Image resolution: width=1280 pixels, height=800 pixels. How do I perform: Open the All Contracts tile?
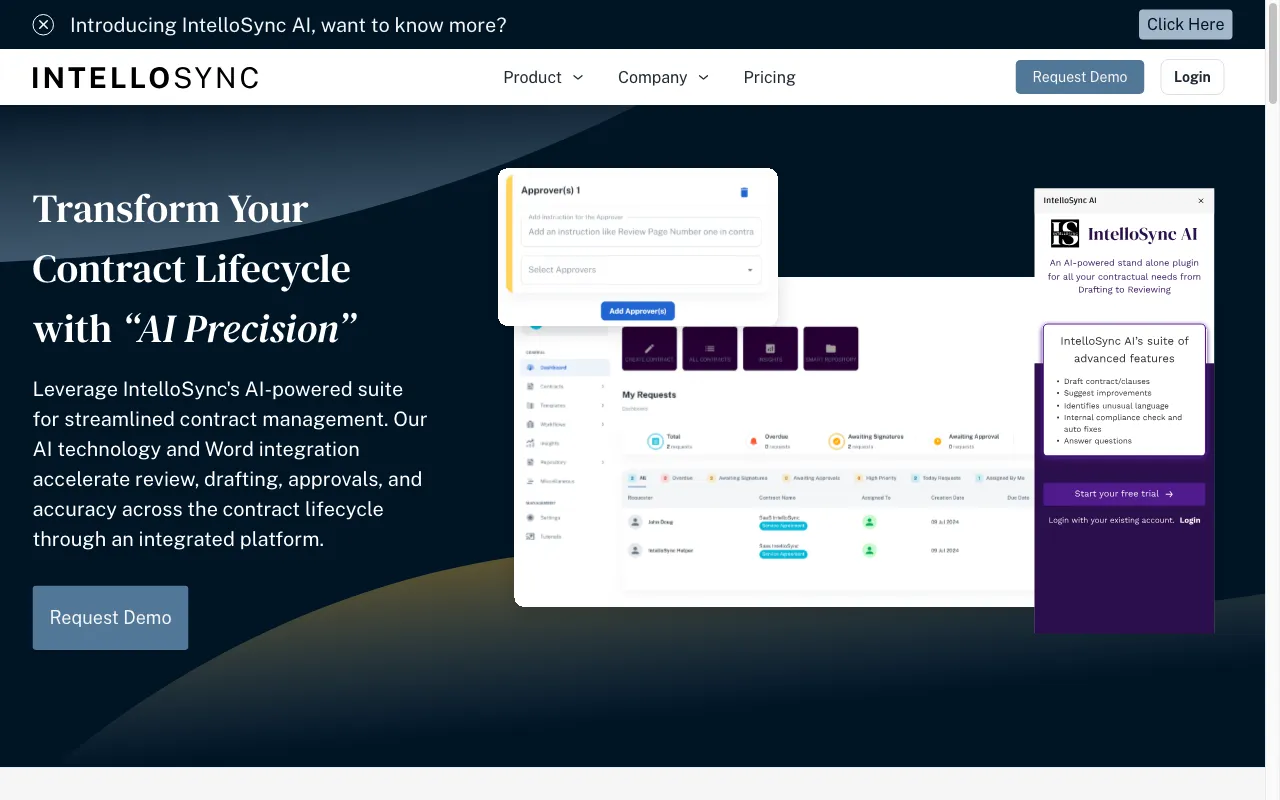click(710, 349)
